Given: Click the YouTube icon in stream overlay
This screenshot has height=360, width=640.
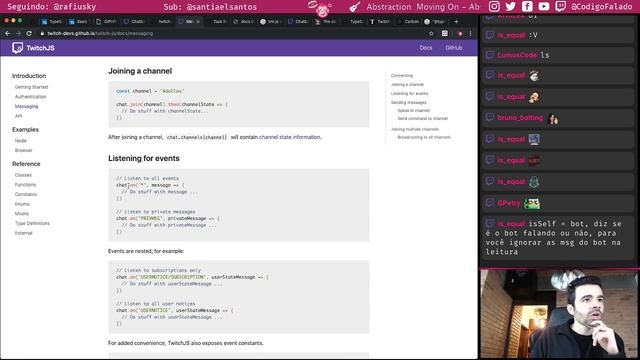Looking at the screenshot, I should [x=544, y=6].
